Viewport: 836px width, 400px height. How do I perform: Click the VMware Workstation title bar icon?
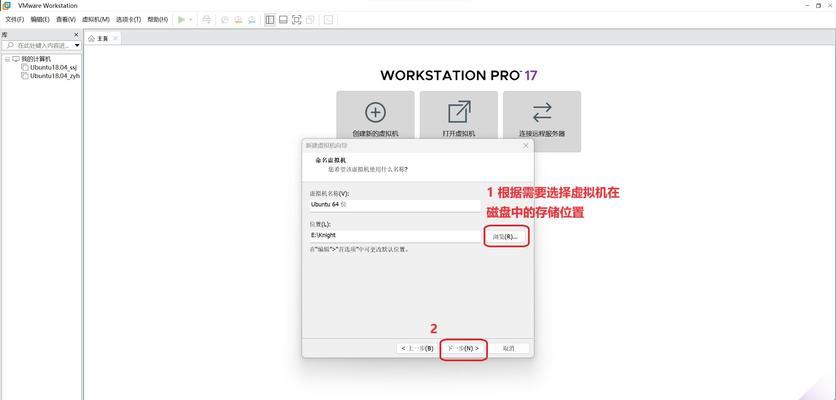6,5
